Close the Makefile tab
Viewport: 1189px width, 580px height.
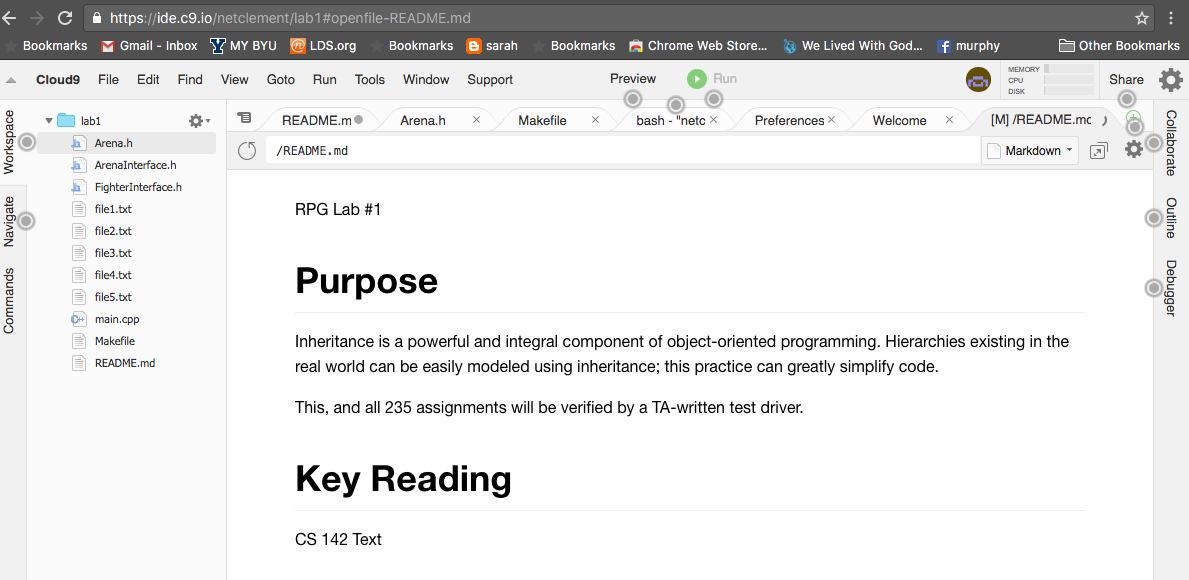(x=595, y=120)
